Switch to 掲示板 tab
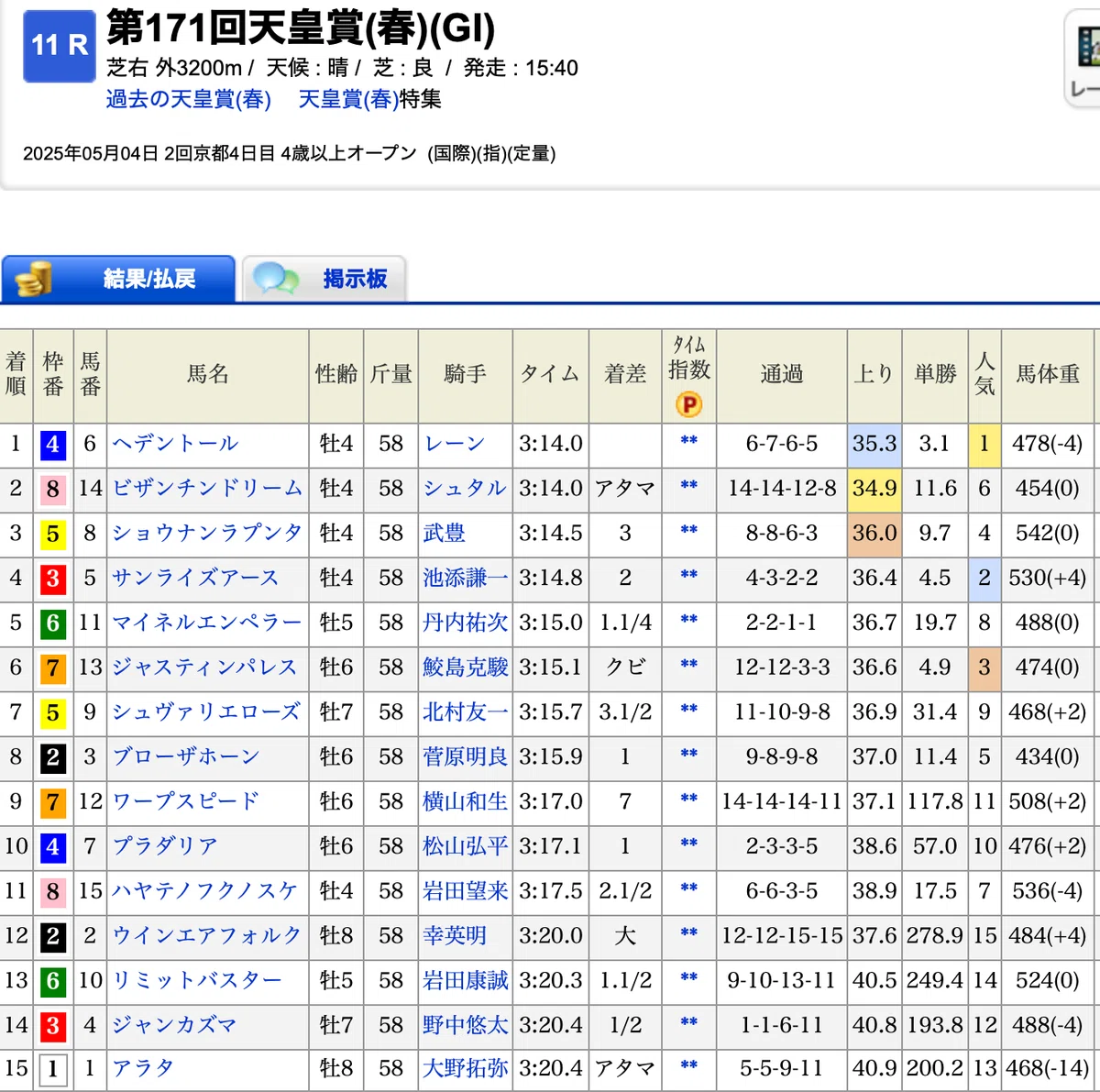 point(324,279)
